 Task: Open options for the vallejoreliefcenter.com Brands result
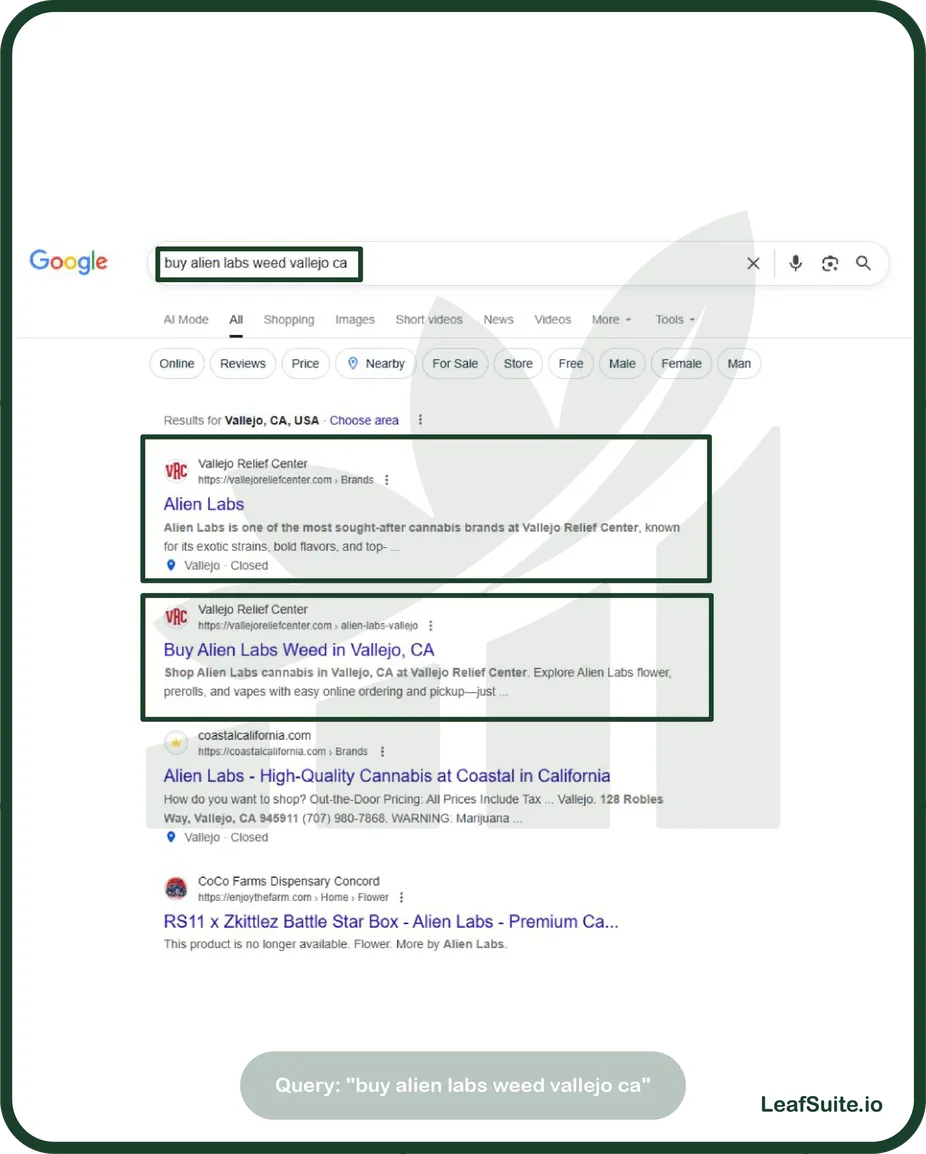[386, 480]
